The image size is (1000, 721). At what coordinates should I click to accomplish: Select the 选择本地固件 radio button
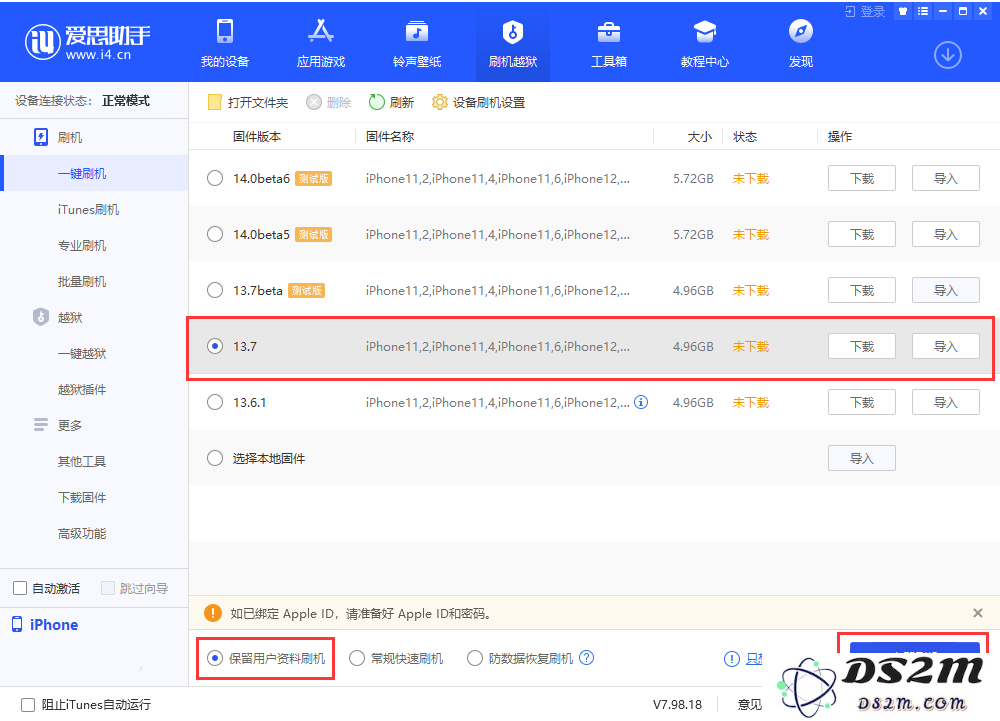coord(215,458)
